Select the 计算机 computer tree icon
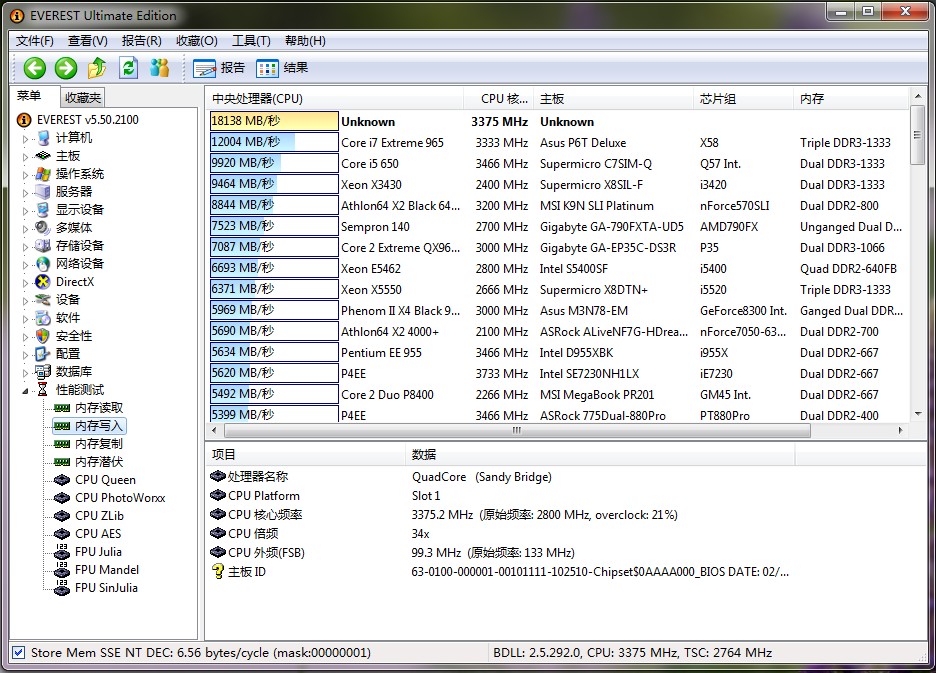The width and height of the screenshot is (936, 673). pyautogui.click(x=43, y=138)
